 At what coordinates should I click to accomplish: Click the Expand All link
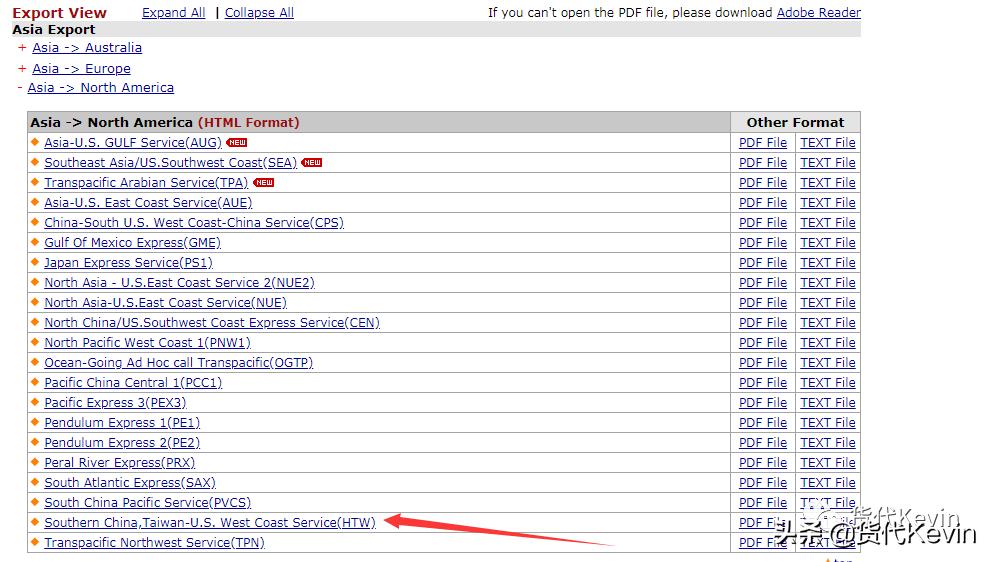[174, 13]
